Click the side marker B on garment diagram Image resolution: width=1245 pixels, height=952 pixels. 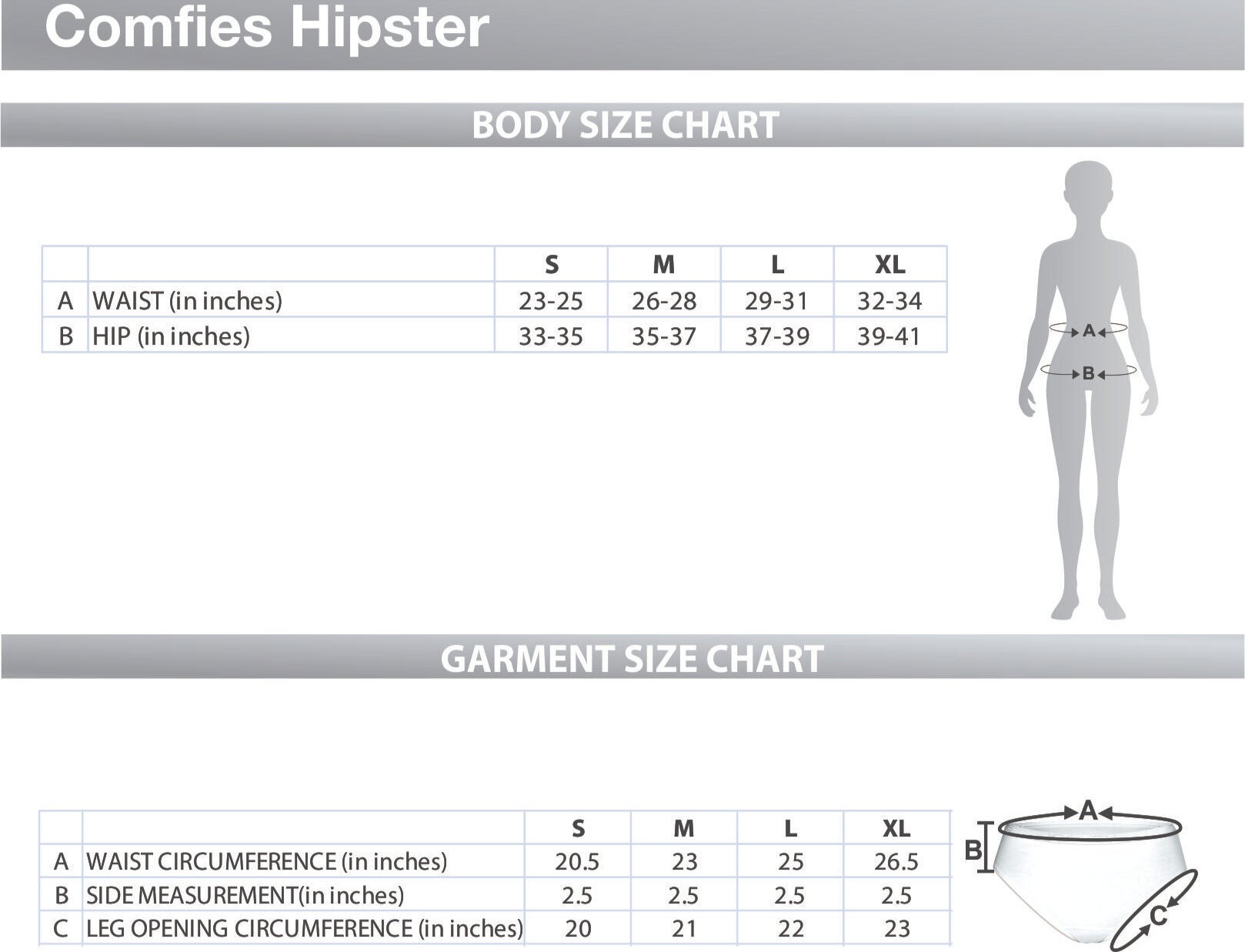(x=973, y=850)
